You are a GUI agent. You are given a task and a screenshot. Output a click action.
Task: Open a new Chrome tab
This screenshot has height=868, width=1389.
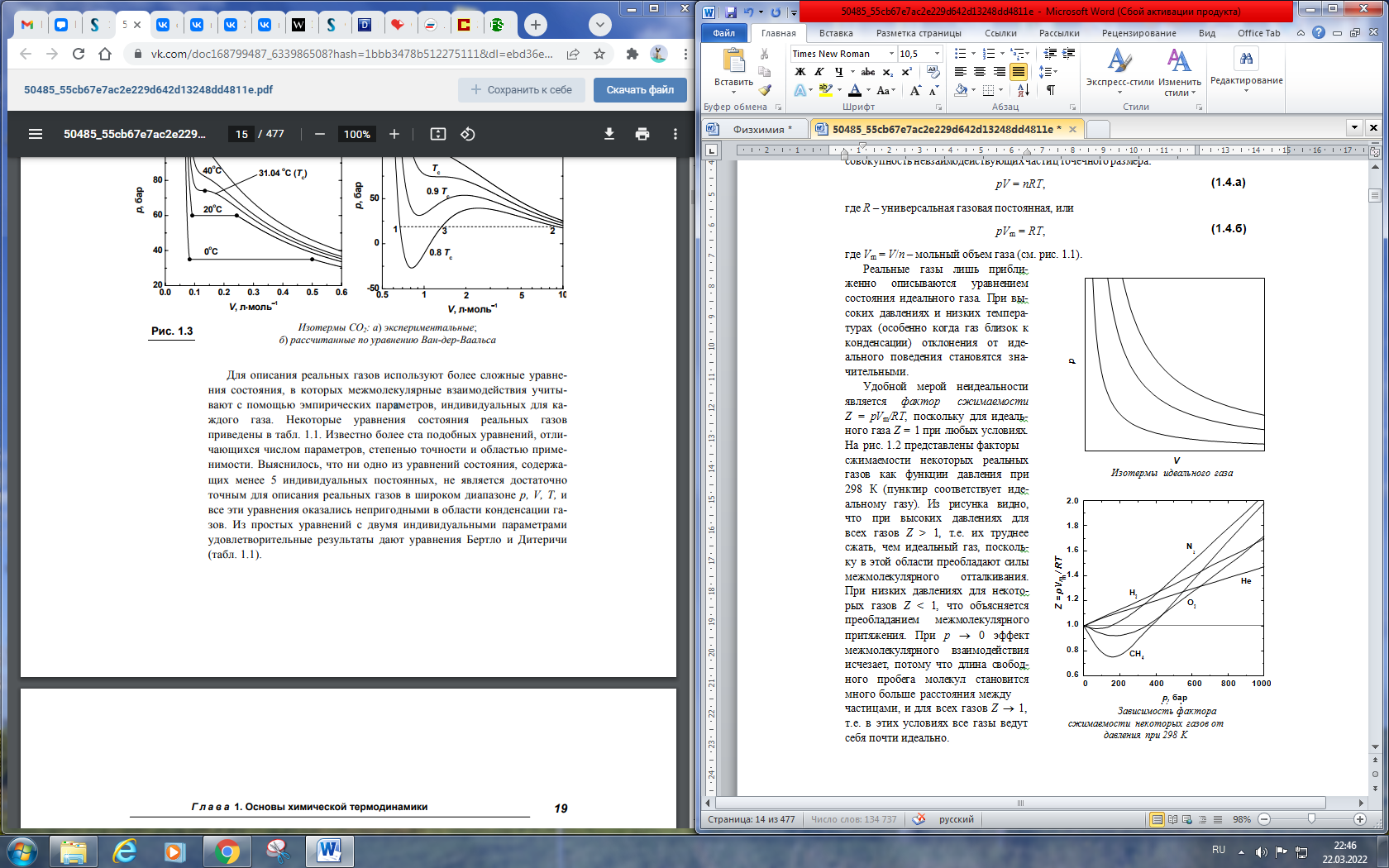pos(536,25)
